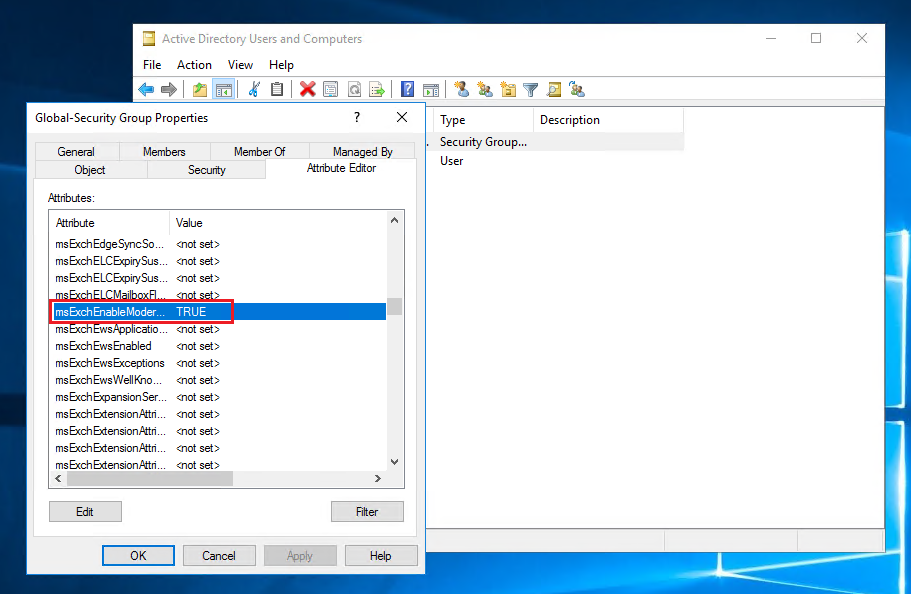Open the Help menu
Viewport: 911px width, 594px height.
pos(281,65)
